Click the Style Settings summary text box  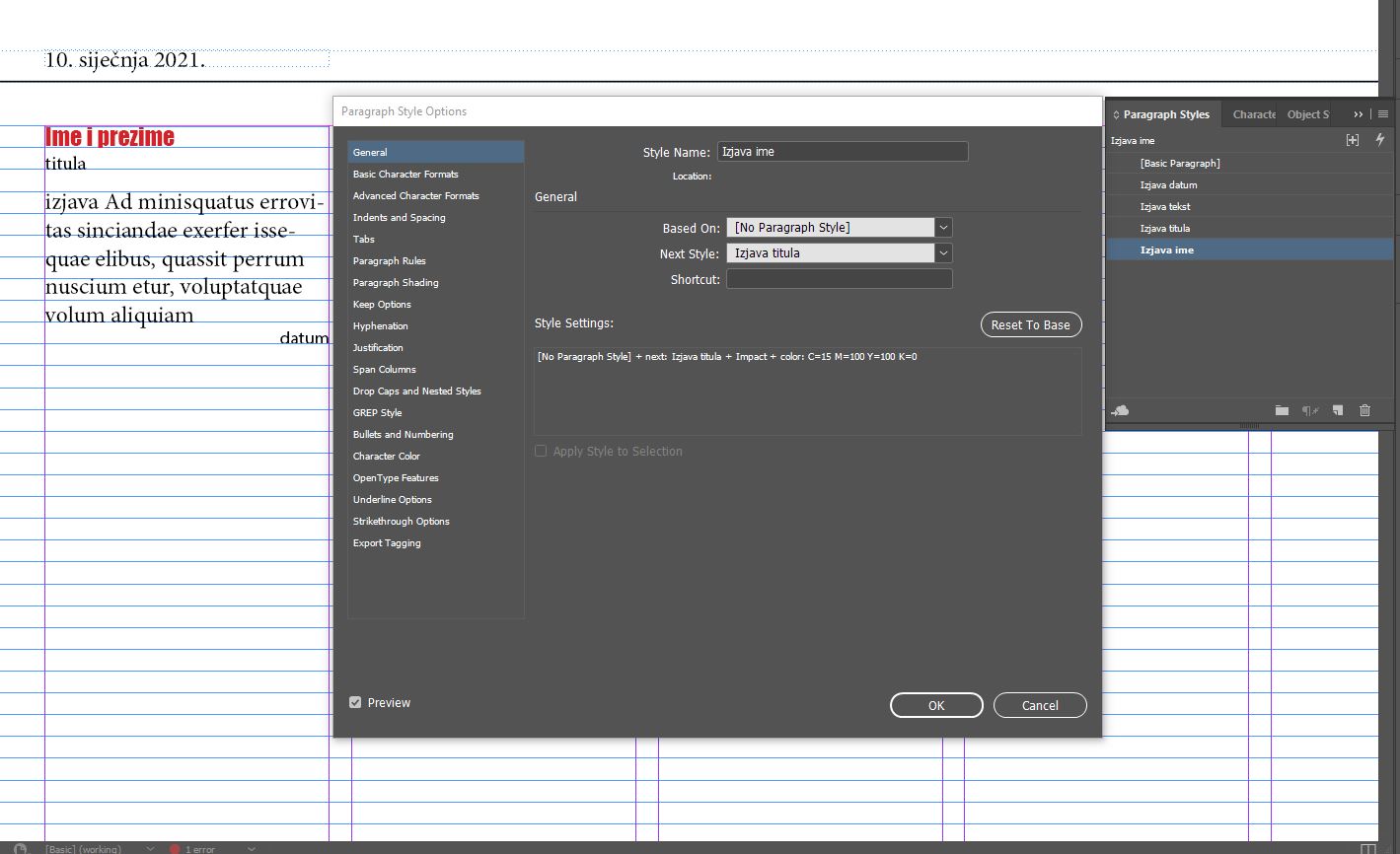(808, 391)
